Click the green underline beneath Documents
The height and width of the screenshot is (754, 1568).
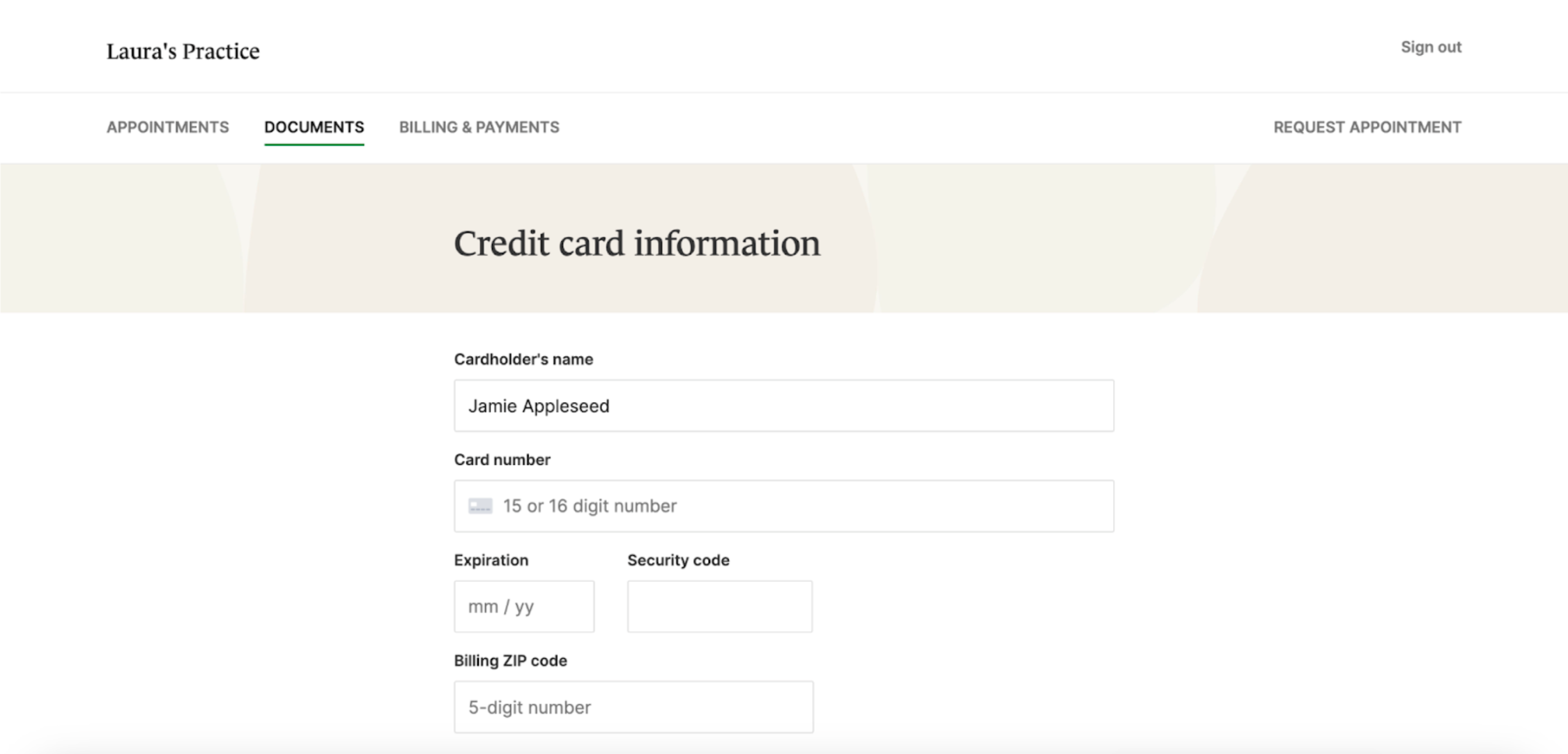pos(314,144)
